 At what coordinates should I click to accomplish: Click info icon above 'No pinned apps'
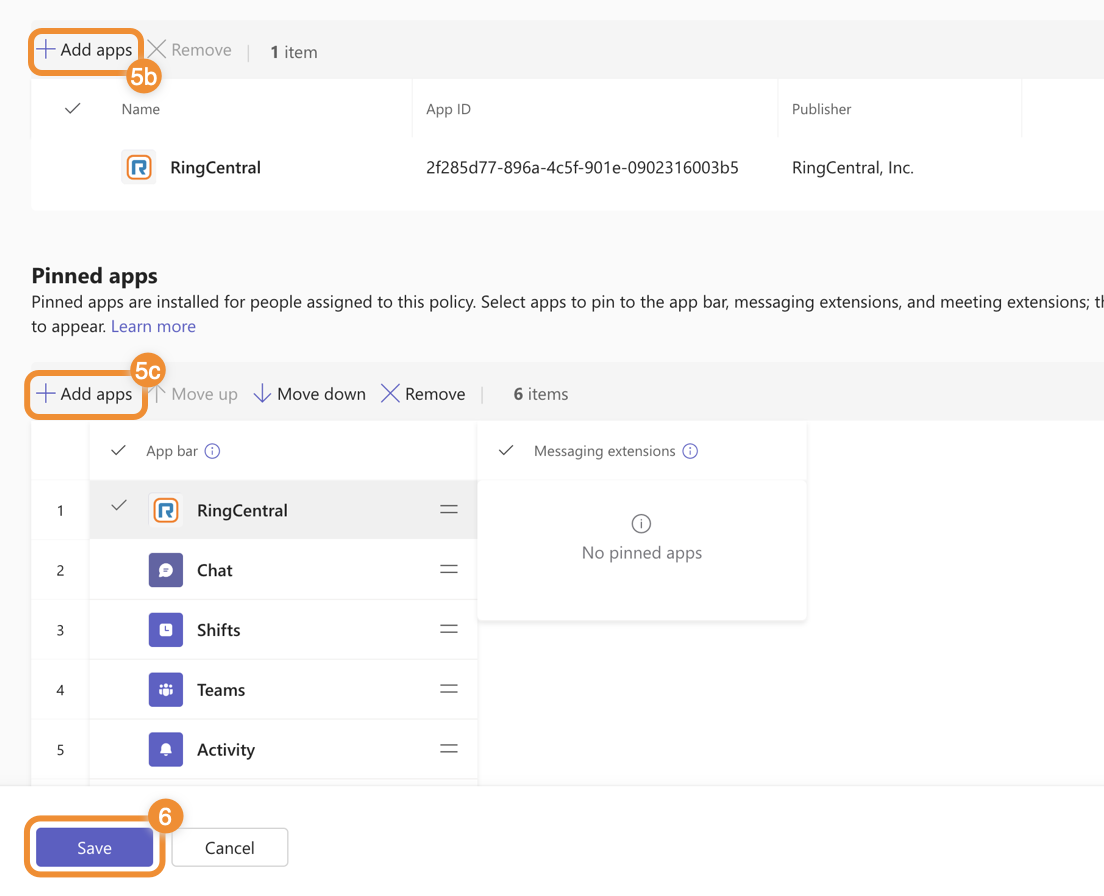coord(641,524)
